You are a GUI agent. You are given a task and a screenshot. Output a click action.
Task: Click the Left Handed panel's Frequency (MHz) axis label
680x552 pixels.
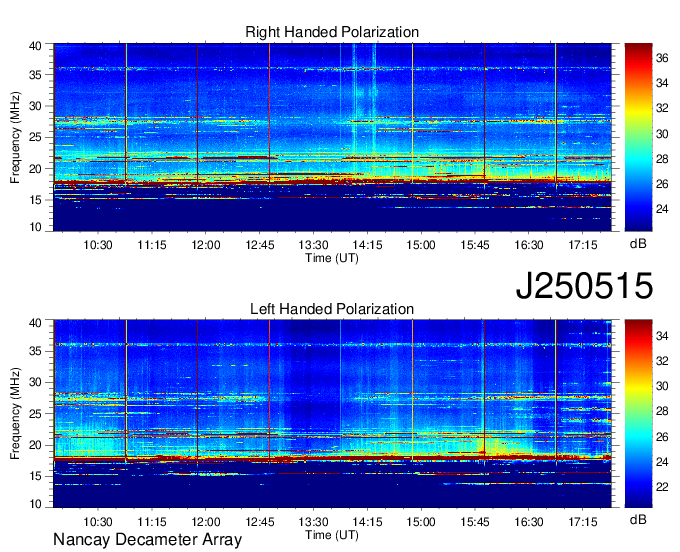[x=15, y=414]
